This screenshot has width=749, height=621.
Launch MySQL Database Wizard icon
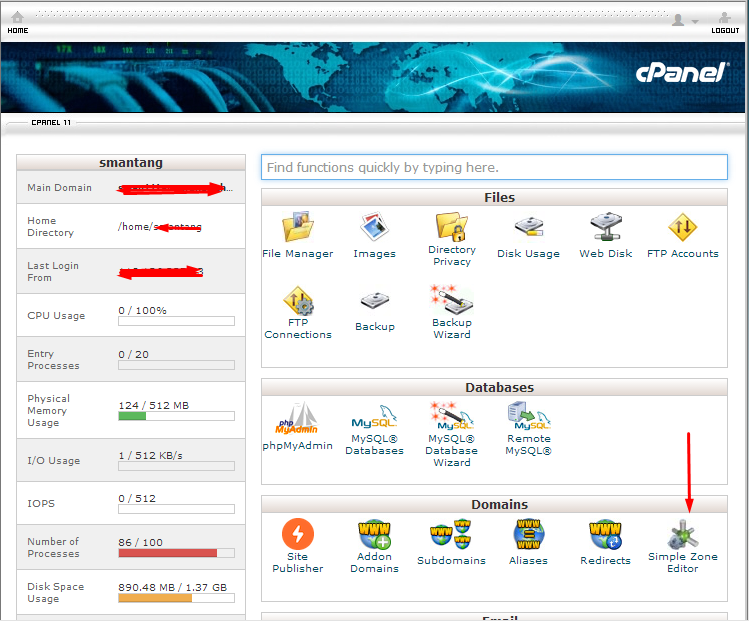pyautogui.click(x=451, y=416)
